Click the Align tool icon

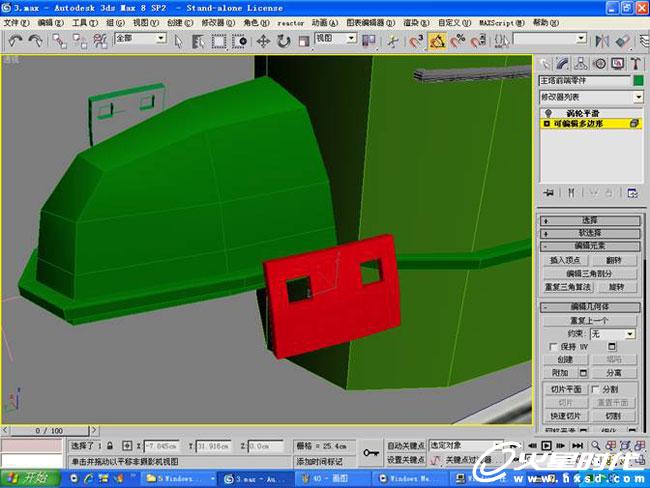coord(622,41)
